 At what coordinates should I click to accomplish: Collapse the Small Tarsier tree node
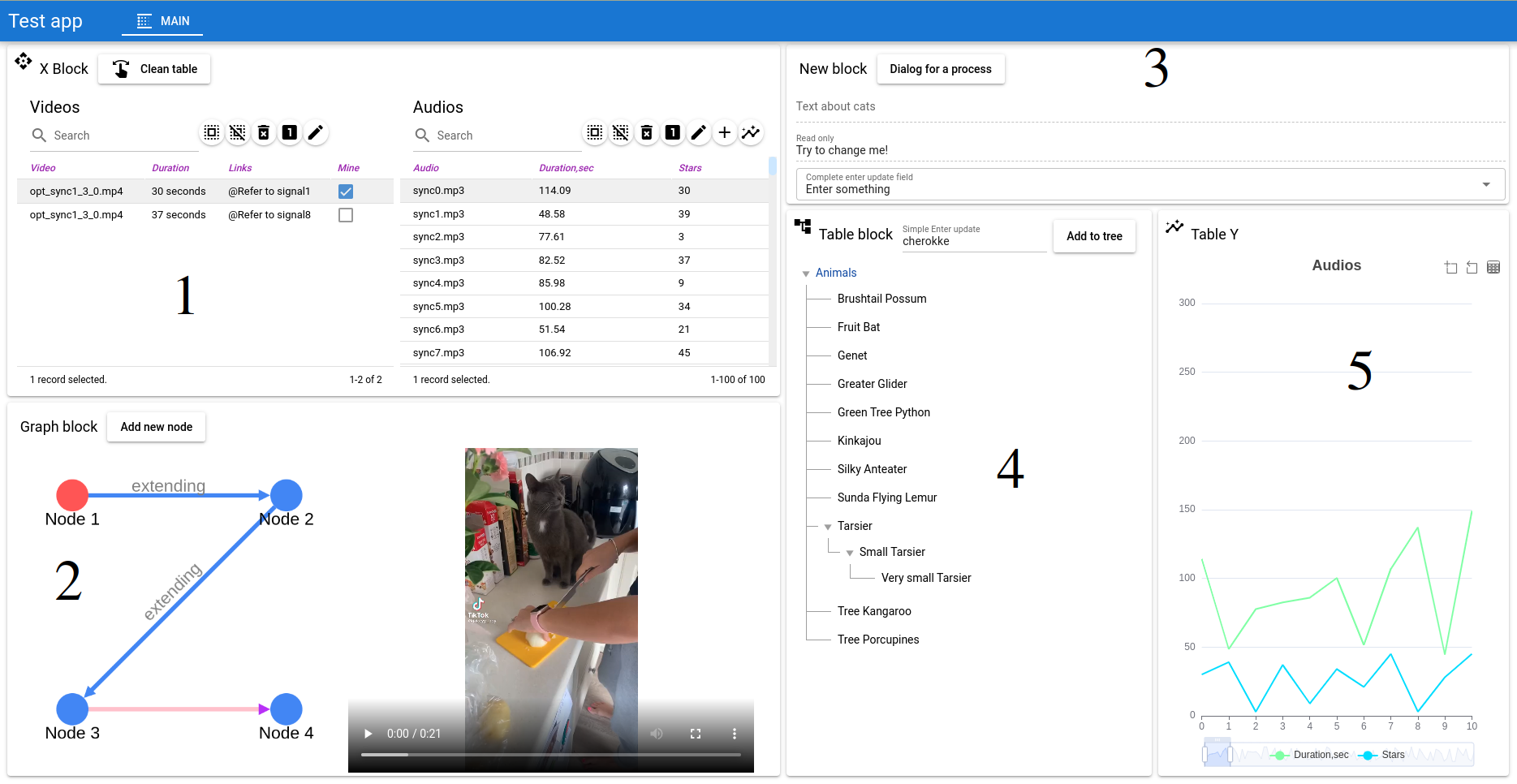(850, 553)
